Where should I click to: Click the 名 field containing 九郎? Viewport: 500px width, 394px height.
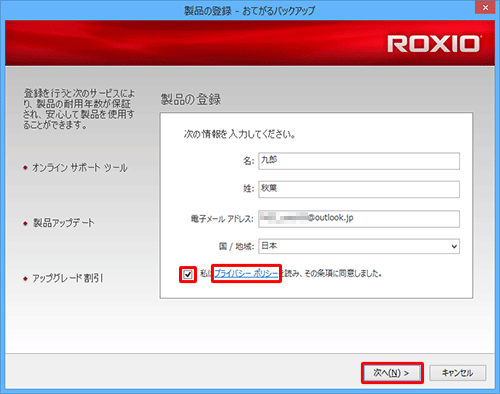coord(359,161)
